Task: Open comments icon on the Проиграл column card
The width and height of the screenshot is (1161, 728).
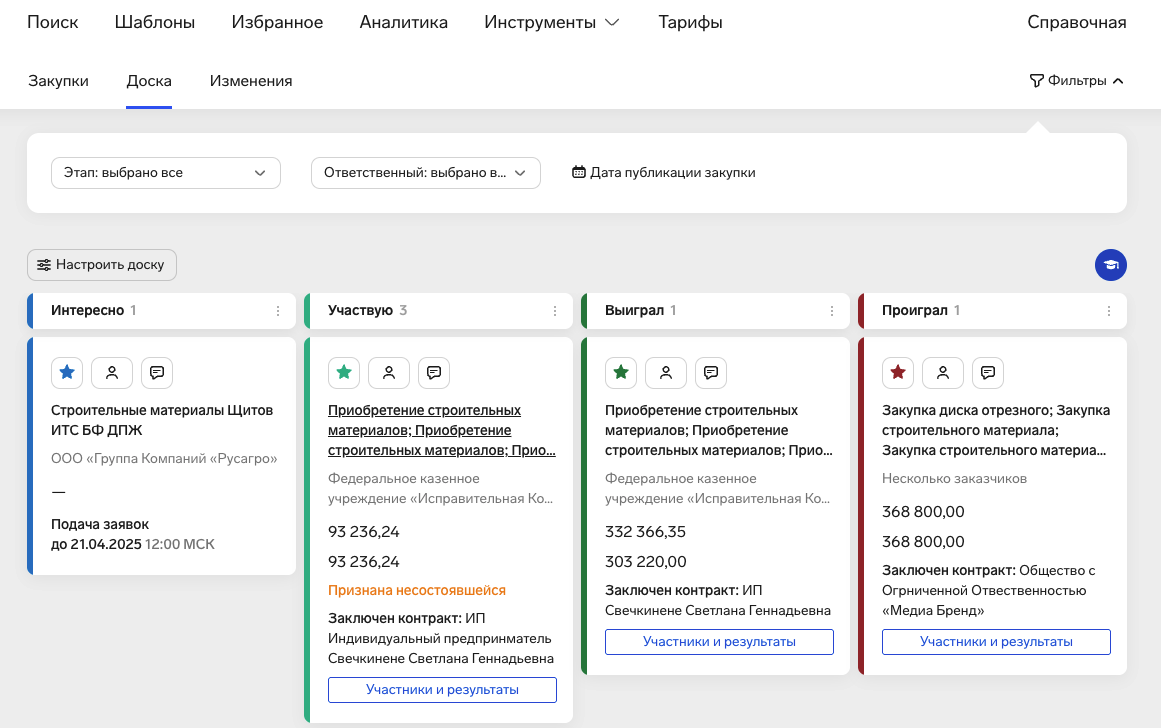Action: (x=988, y=373)
